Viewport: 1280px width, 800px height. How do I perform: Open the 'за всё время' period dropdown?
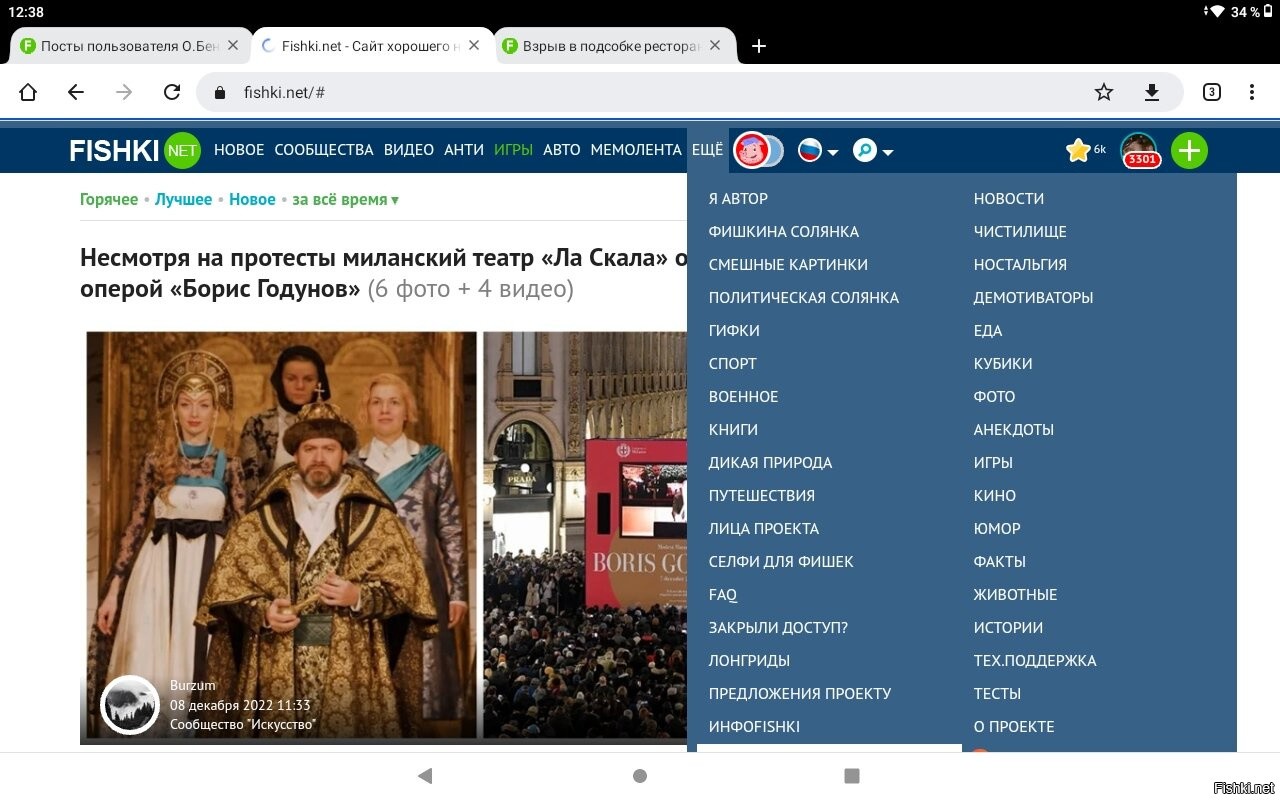point(345,199)
